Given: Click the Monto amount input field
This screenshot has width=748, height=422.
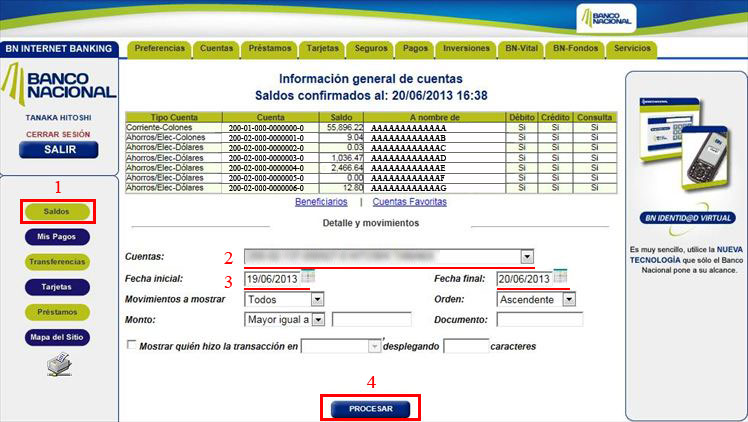Looking at the screenshot, I should [x=372, y=319].
